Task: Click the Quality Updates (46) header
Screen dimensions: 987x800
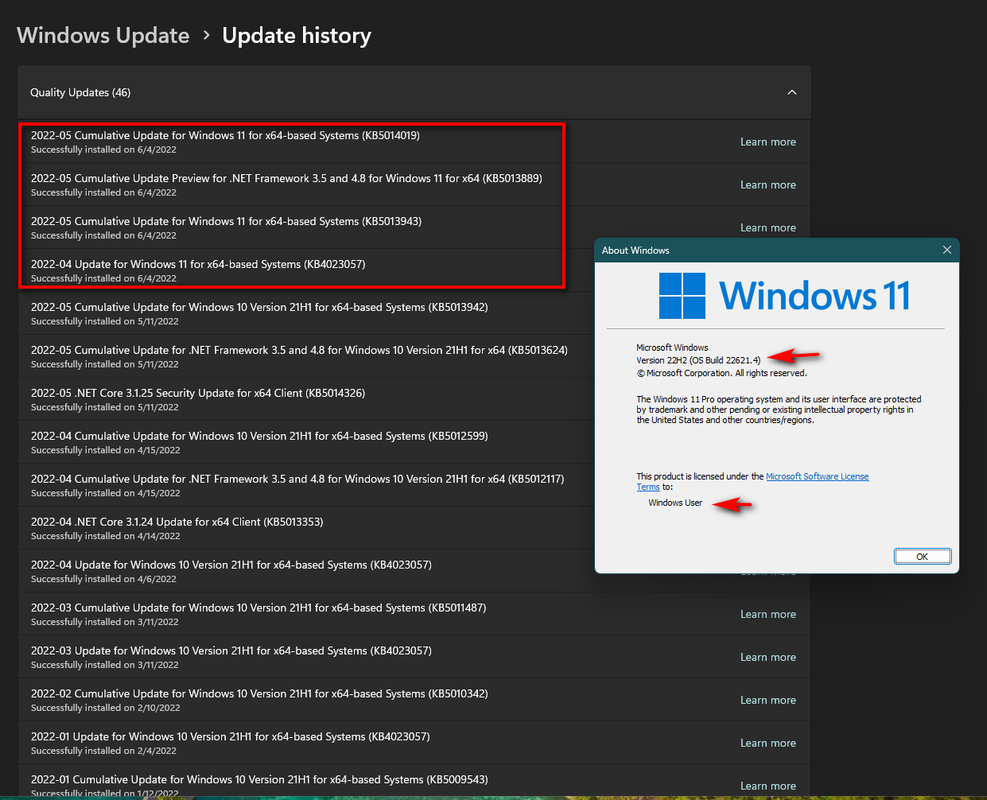Action: tap(414, 93)
